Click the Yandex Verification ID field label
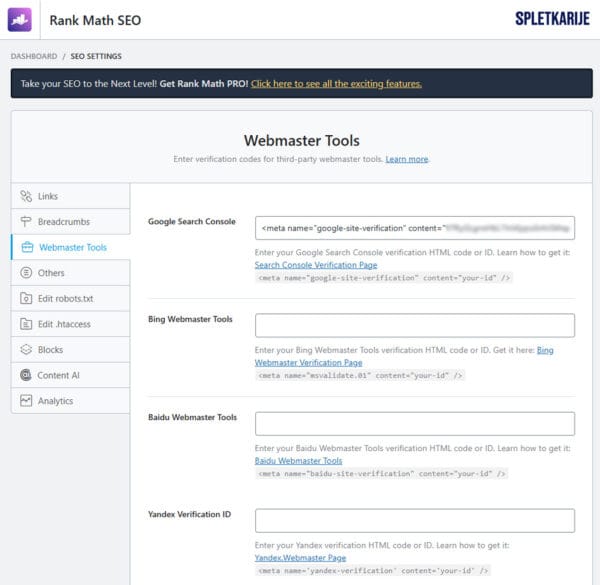Image resolution: width=600 pixels, height=585 pixels. tap(189, 514)
